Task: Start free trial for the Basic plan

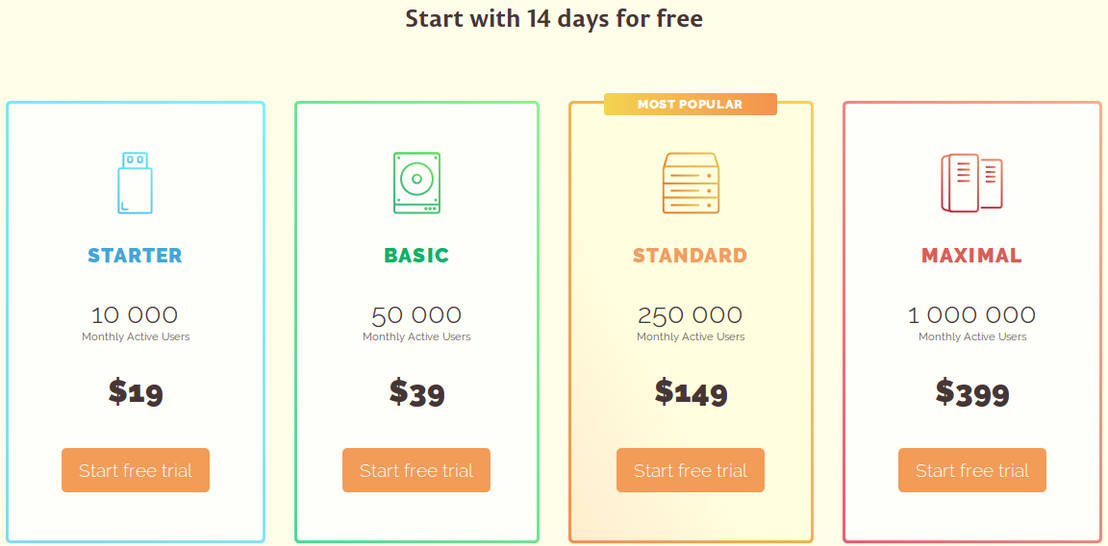Action: pyautogui.click(x=416, y=470)
